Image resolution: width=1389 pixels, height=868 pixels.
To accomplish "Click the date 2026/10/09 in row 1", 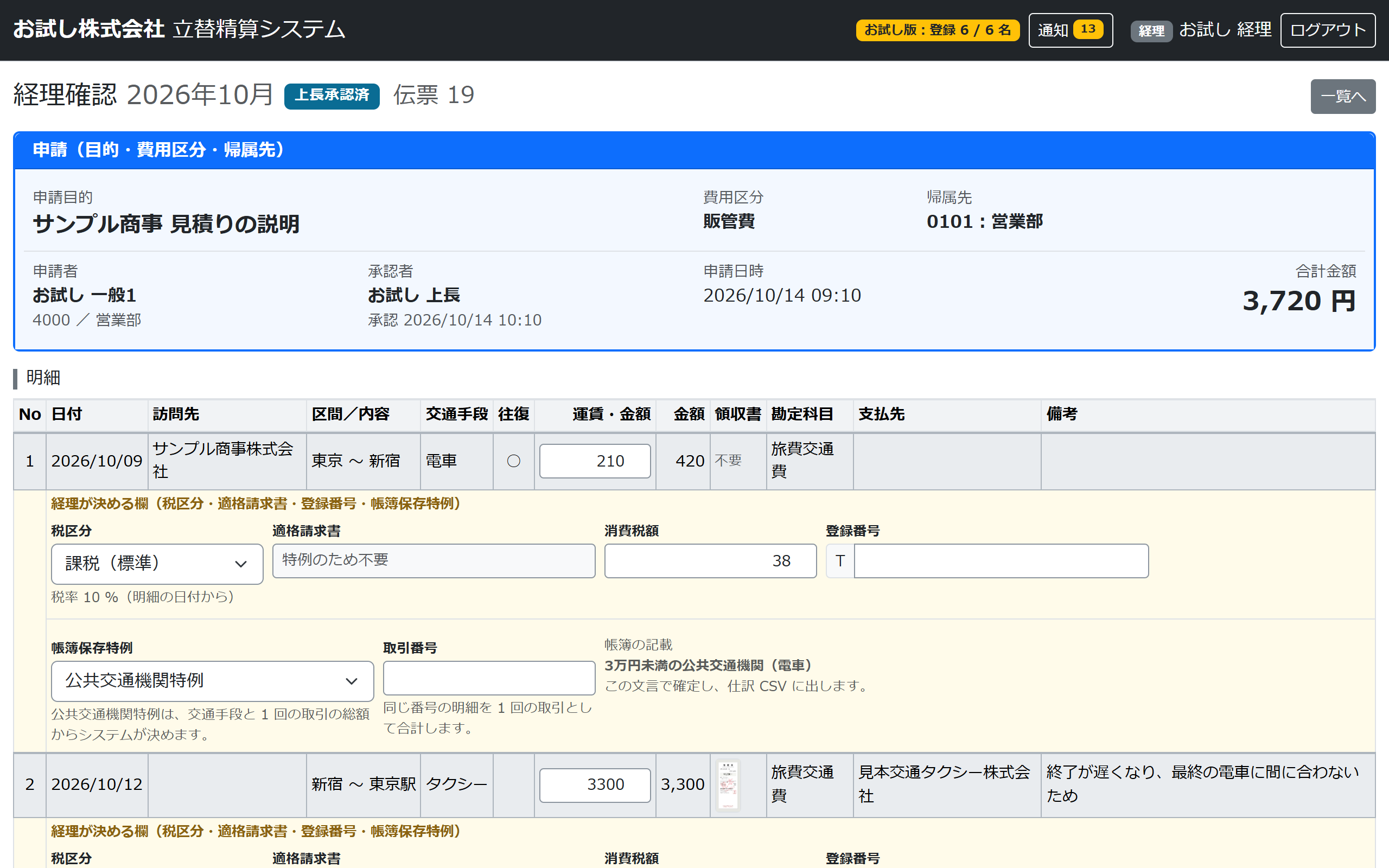I will tap(97, 461).
